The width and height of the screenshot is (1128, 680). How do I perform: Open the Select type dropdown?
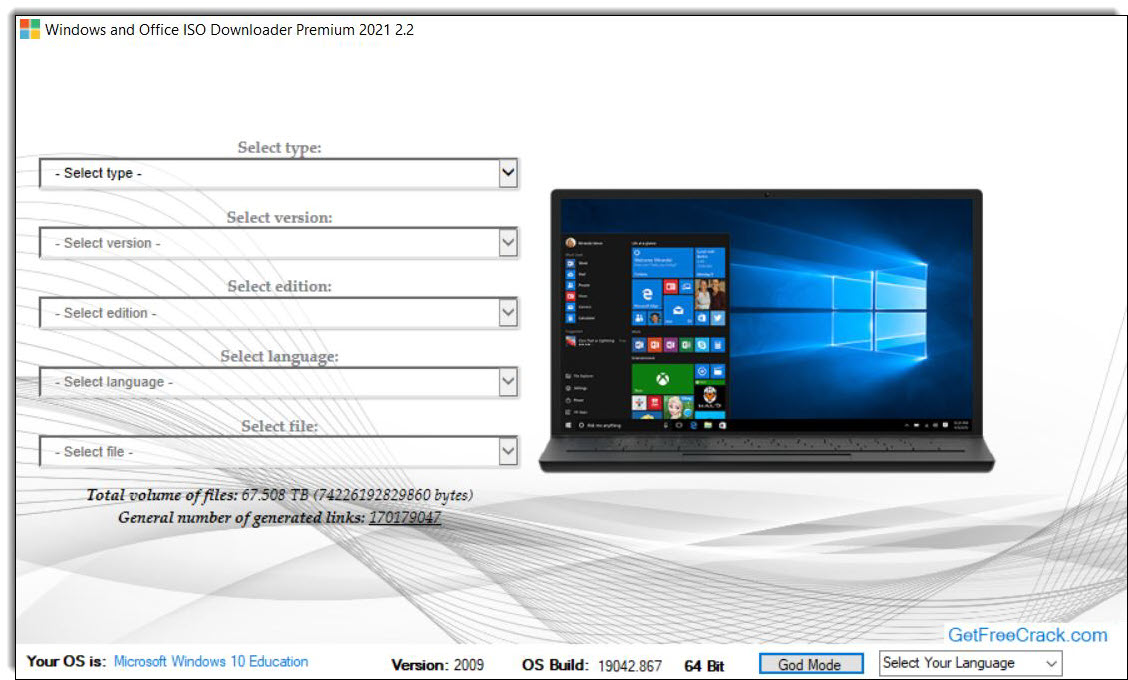[279, 173]
